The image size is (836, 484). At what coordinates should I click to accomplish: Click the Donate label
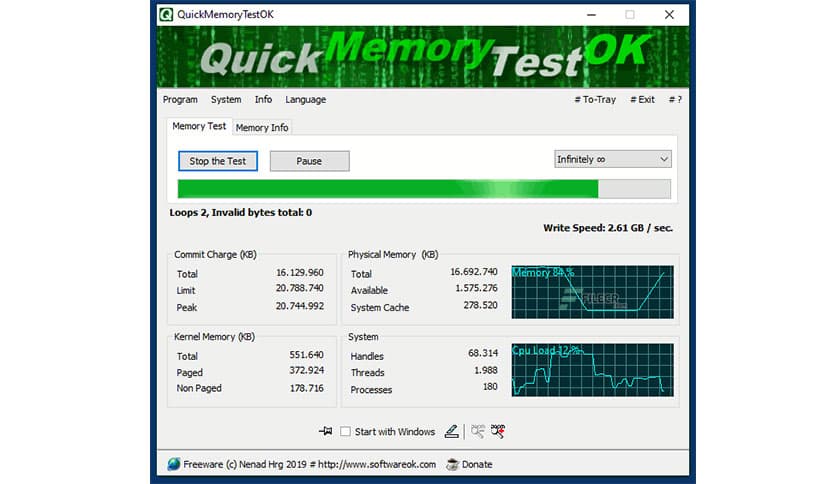point(477,464)
